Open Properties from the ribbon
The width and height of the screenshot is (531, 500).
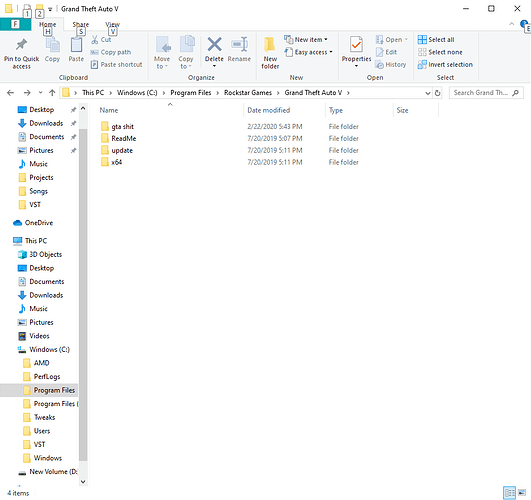tap(356, 45)
